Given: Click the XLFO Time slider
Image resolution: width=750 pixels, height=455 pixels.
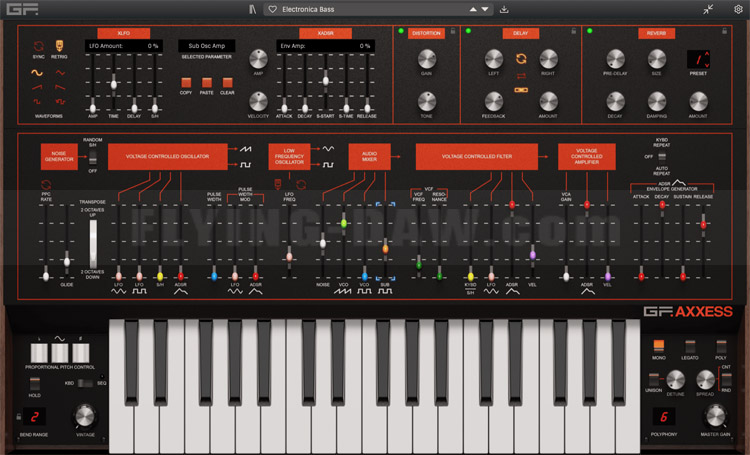Looking at the screenshot, I should click(114, 85).
